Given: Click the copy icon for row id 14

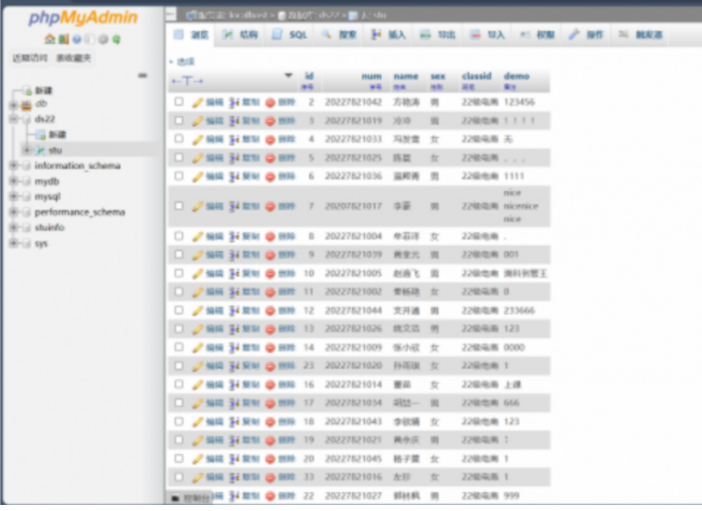Looking at the screenshot, I should coord(234,348).
